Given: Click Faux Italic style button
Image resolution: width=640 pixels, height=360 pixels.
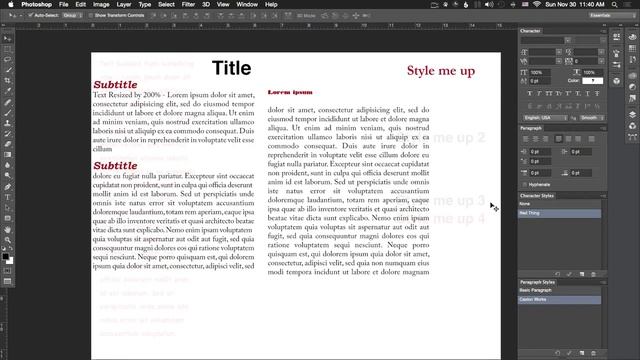Looking at the screenshot, I should [539, 94].
